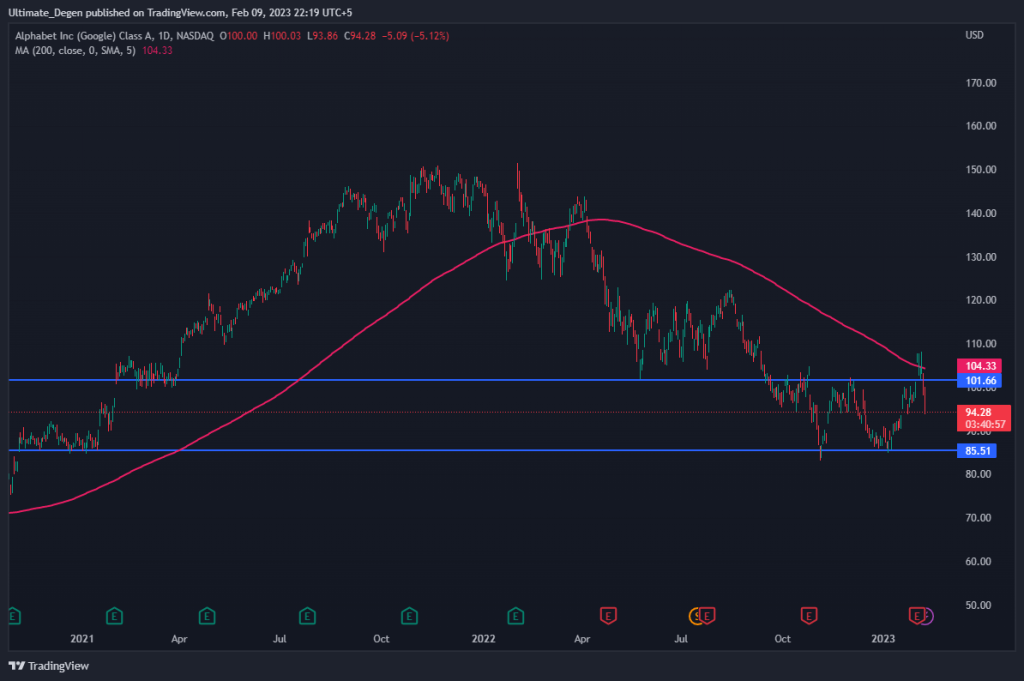Click the 2022 time axis label
Image resolution: width=1024 pixels, height=681 pixels.
click(483, 639)
